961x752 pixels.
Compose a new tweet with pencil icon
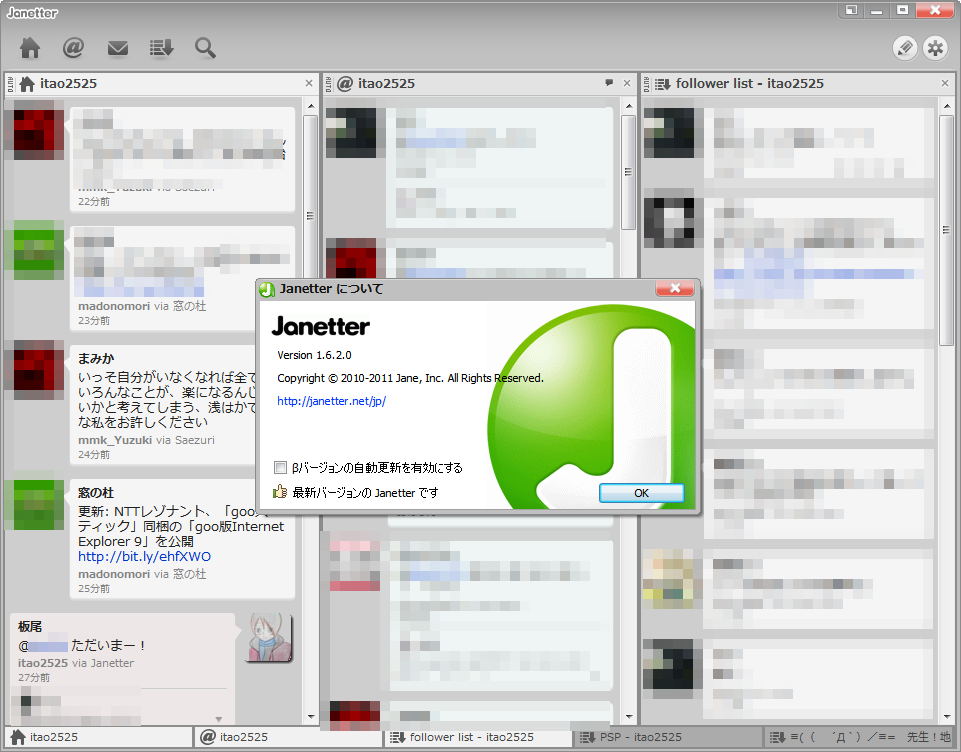[905, 48]
